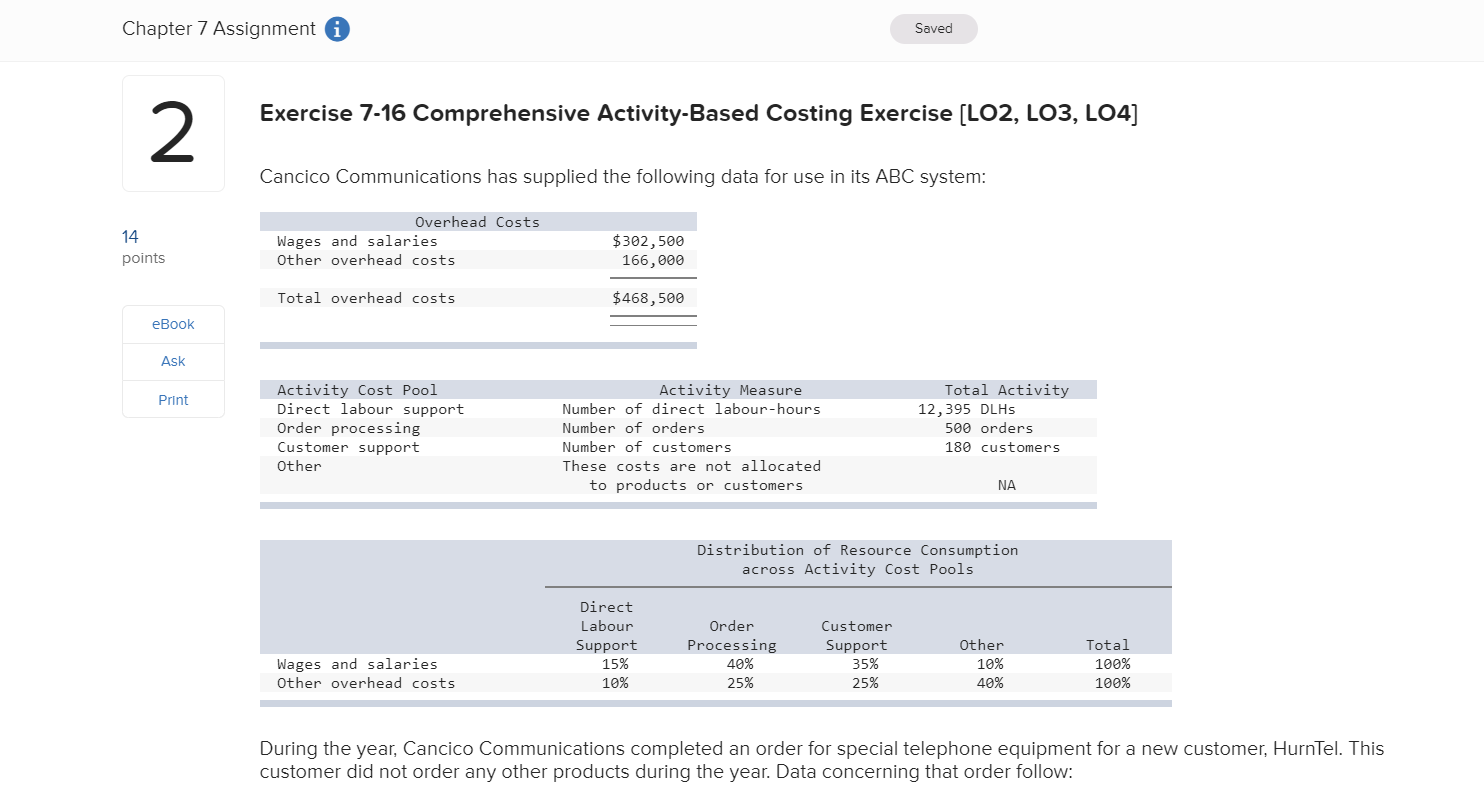Viewport: 1484px width, 797px height.
Task: Click the Saved status indicator
Action: coord(933,29)
